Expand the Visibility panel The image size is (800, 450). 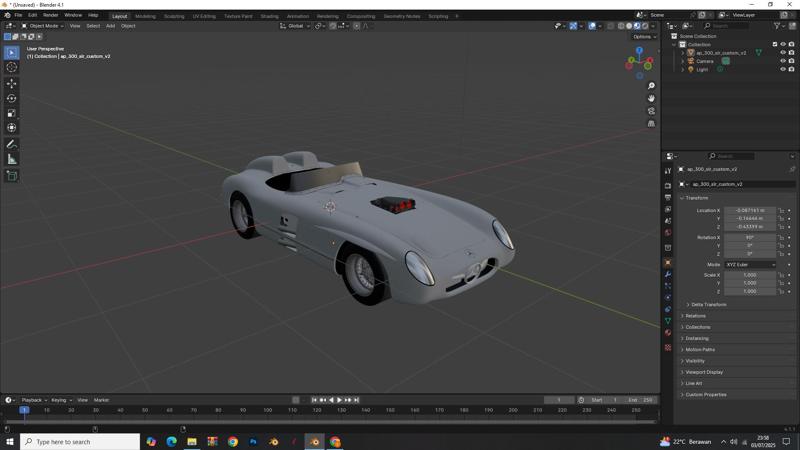tap(695, 361)
